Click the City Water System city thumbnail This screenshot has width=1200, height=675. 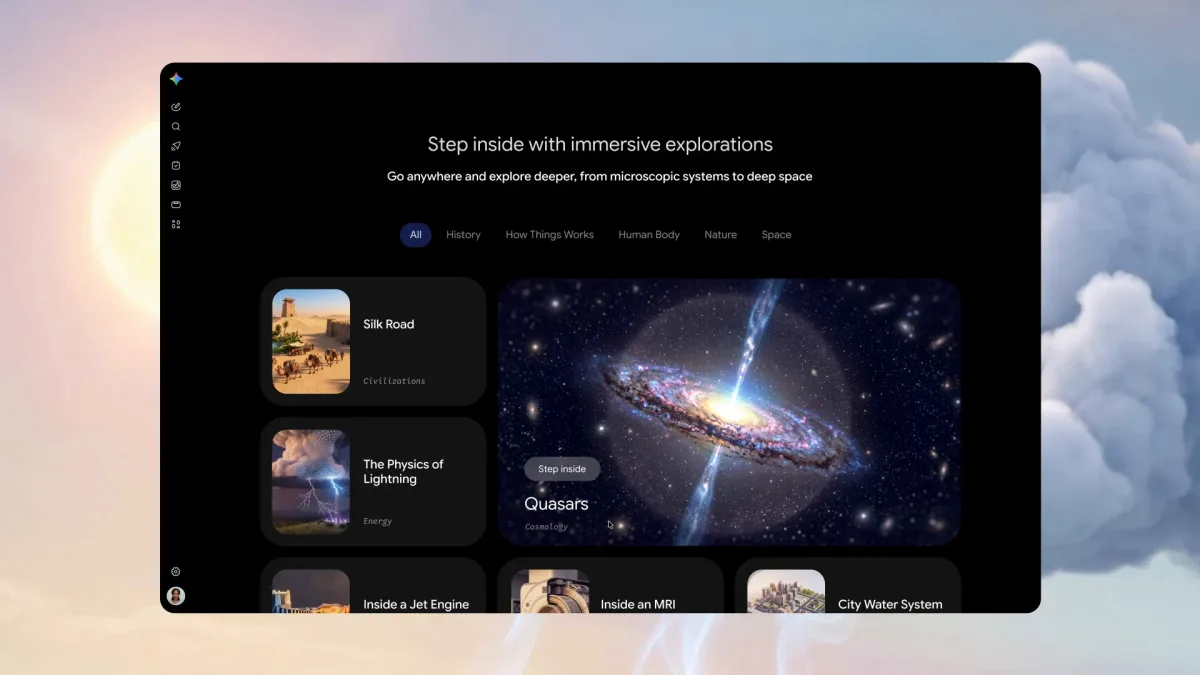click(786, 591)
